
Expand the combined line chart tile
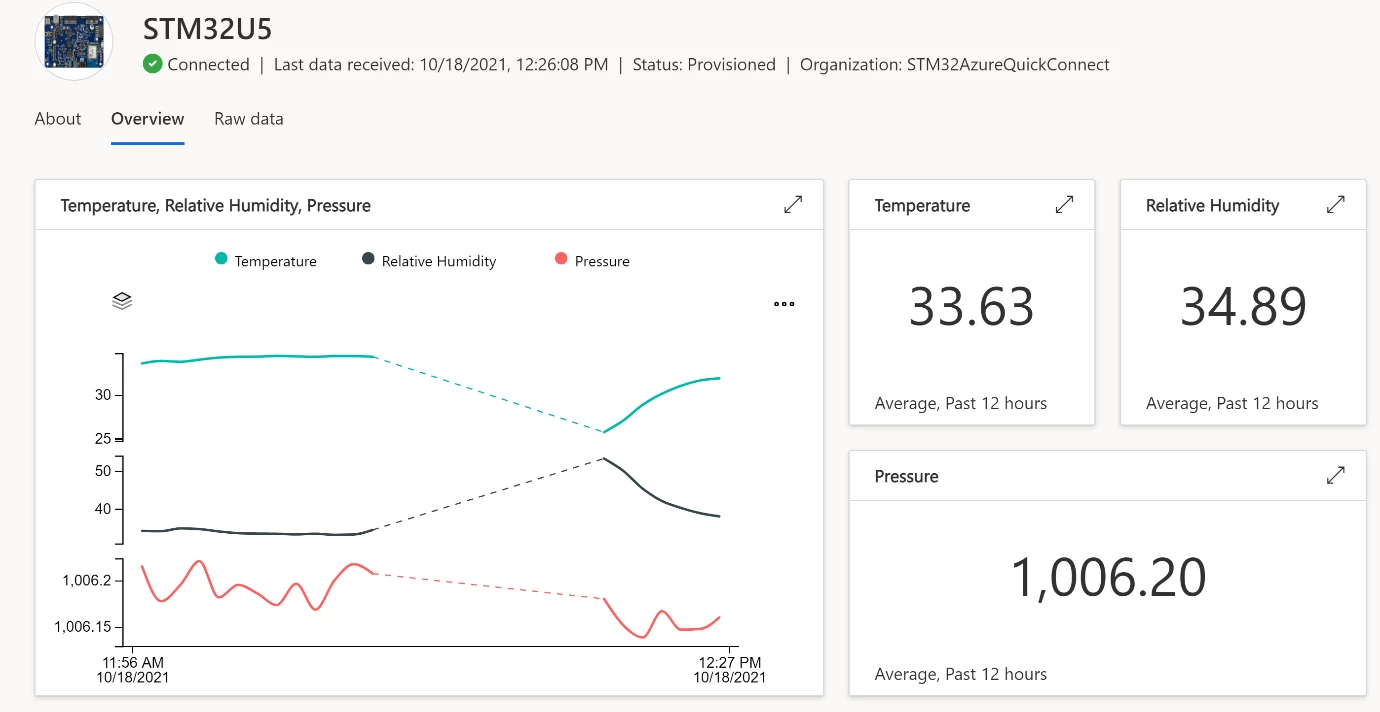[793, 205]
